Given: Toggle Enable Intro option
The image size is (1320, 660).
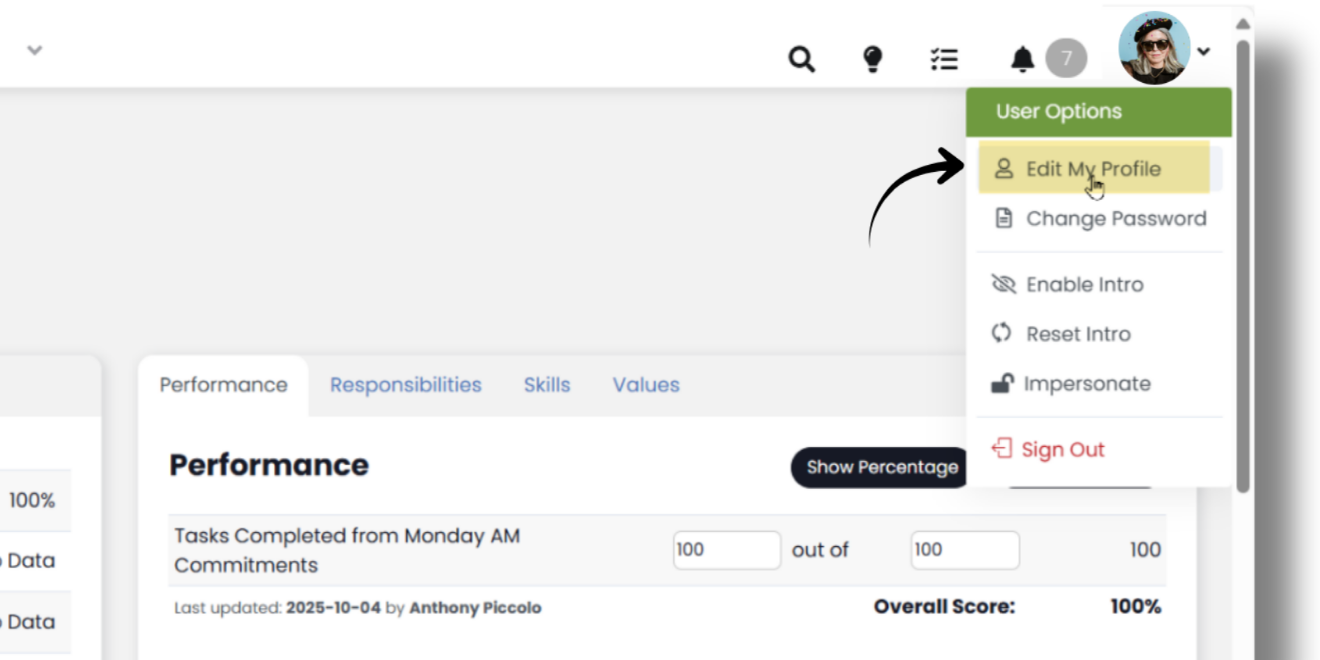Looking at the screenshot, I should [x=1084, y=285].
